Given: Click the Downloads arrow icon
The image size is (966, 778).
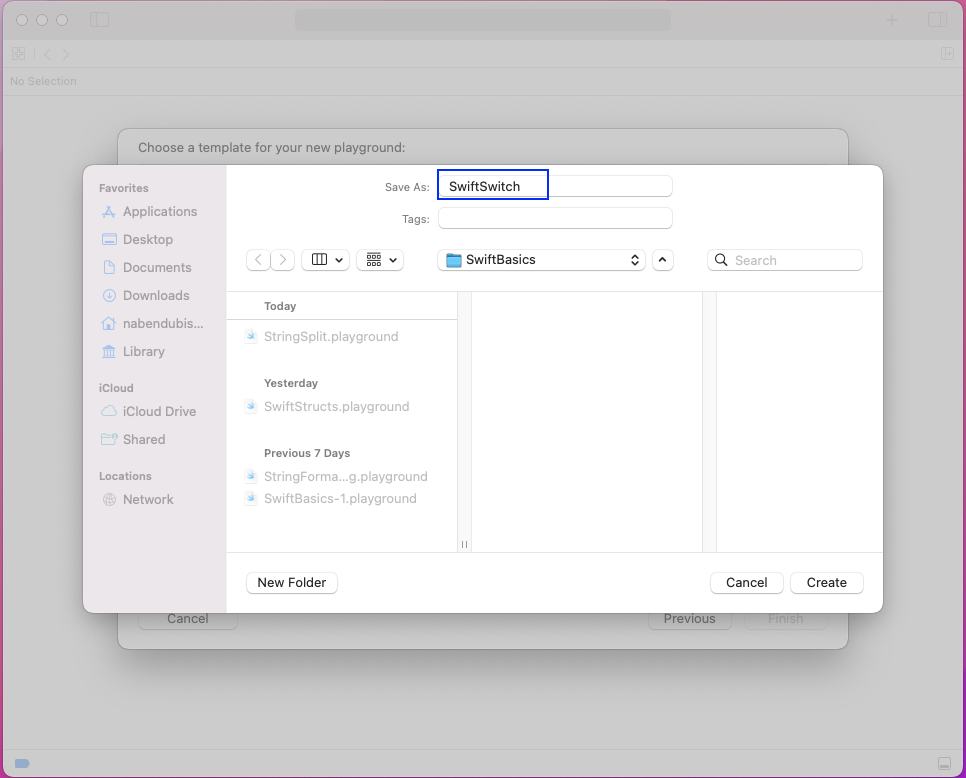Looking at the screenshot, I should 109,296.
